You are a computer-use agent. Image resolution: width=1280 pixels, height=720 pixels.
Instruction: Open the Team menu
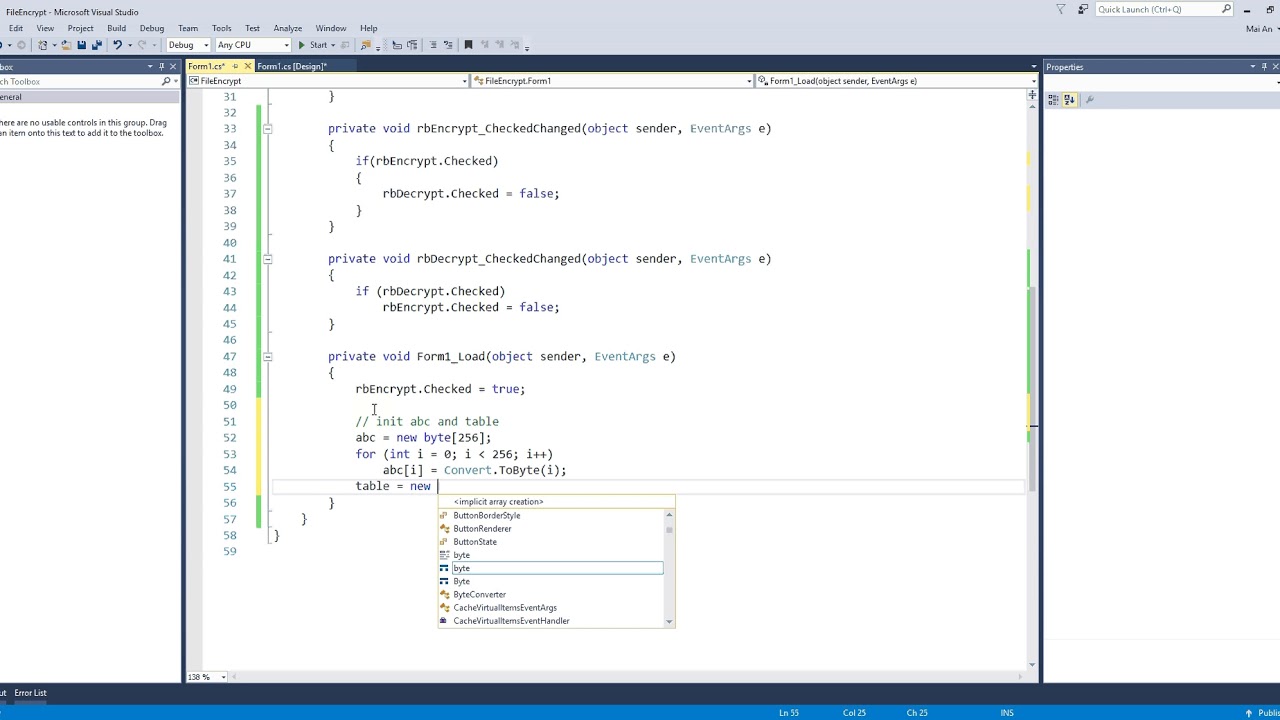pyautogui.click(x=188, y=28)
